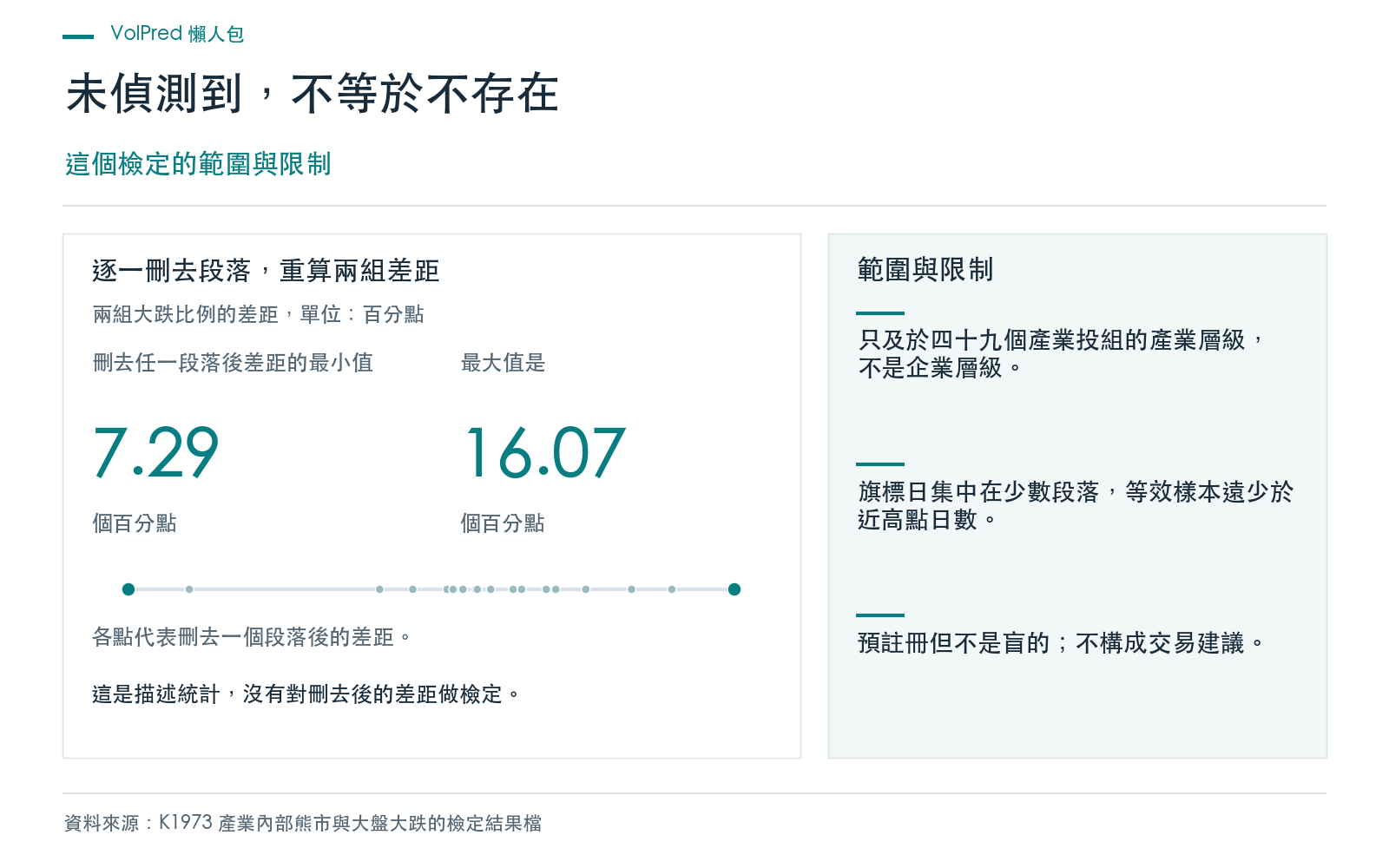Click the limitation about 旗標日集中在少數段落
Screen dimensions: 1389x868
click(1076, 505)
